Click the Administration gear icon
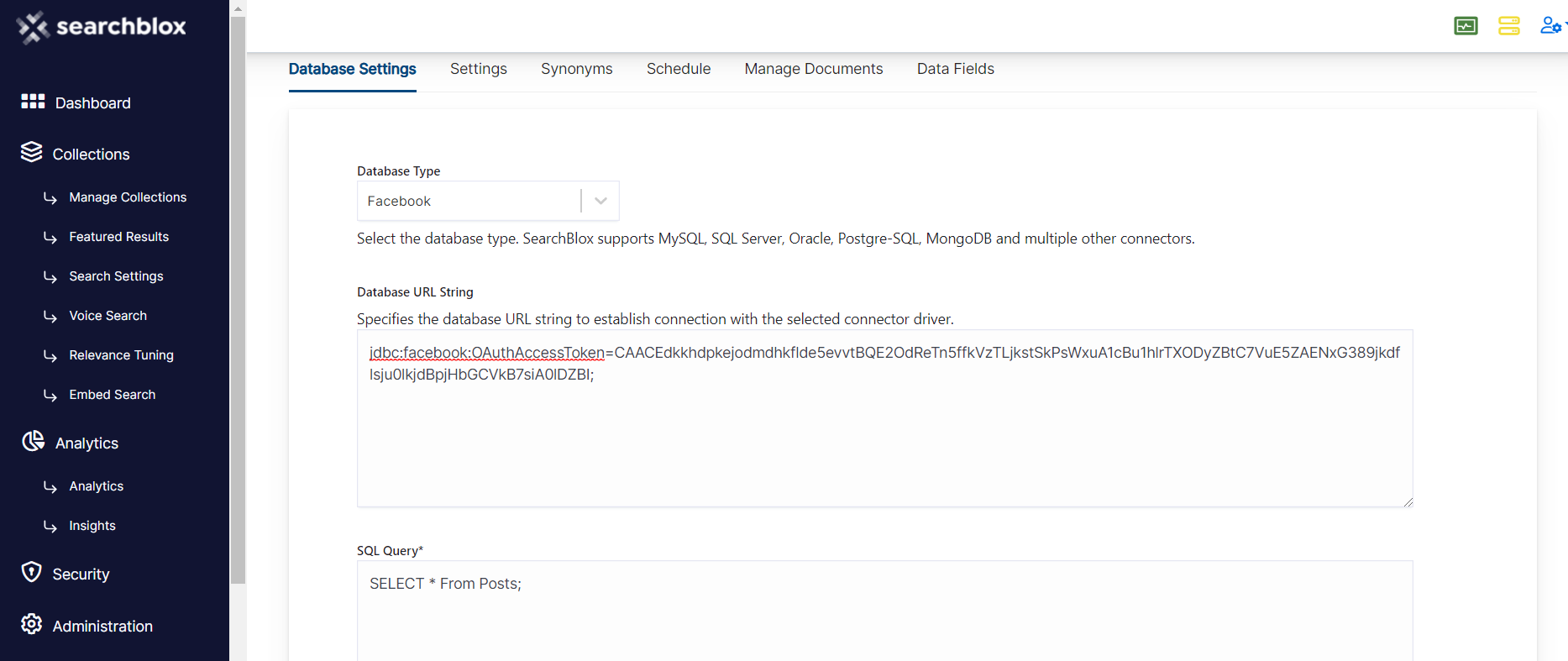This screenshot has height=661, width=1568. click(32, 624)
